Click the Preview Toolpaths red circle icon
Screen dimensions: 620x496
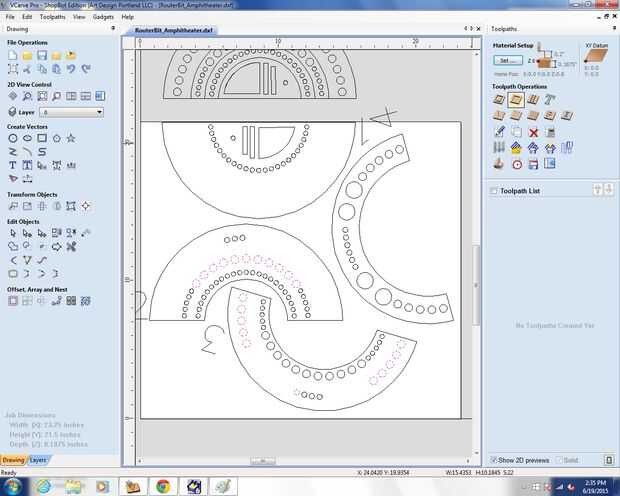point(516,164)
